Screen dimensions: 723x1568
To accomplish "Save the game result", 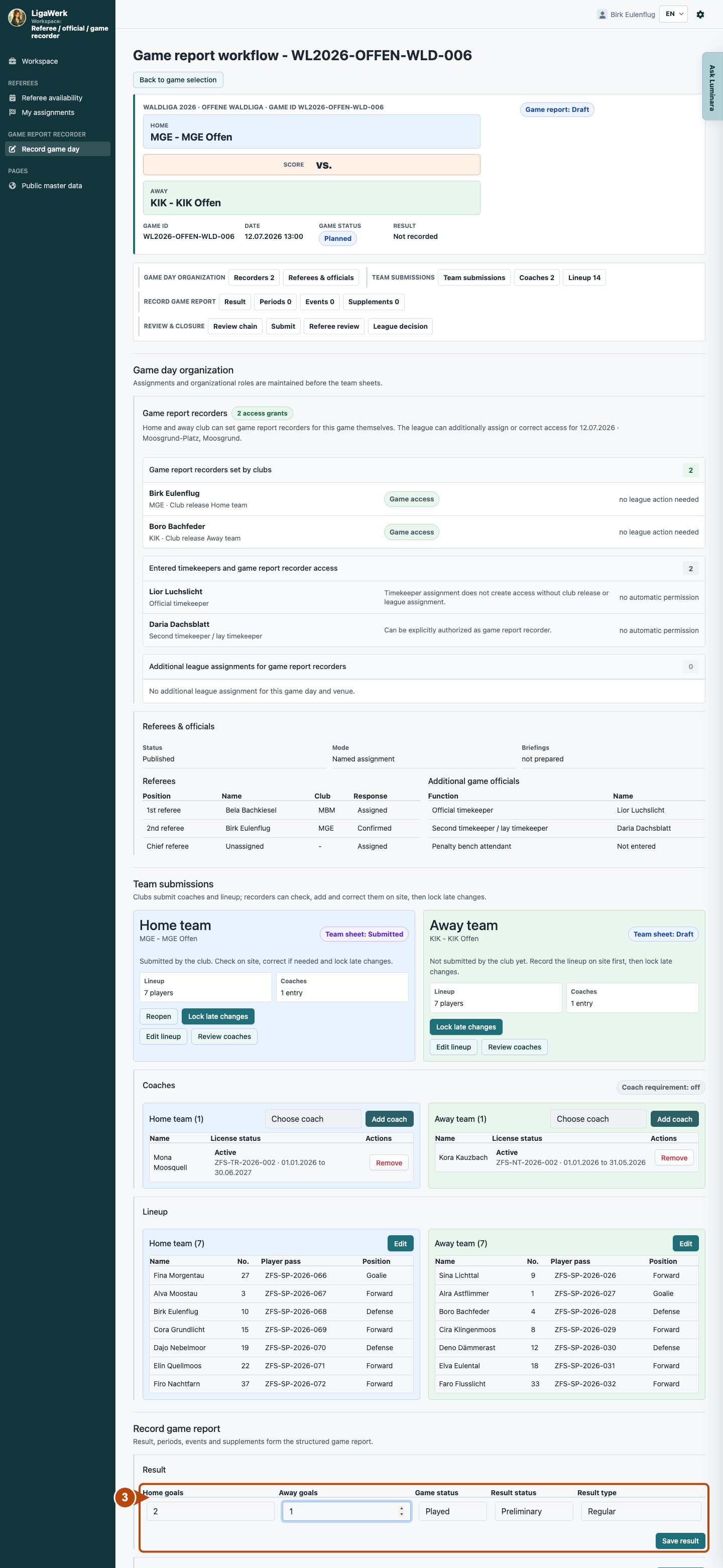I will [680, 1540].
